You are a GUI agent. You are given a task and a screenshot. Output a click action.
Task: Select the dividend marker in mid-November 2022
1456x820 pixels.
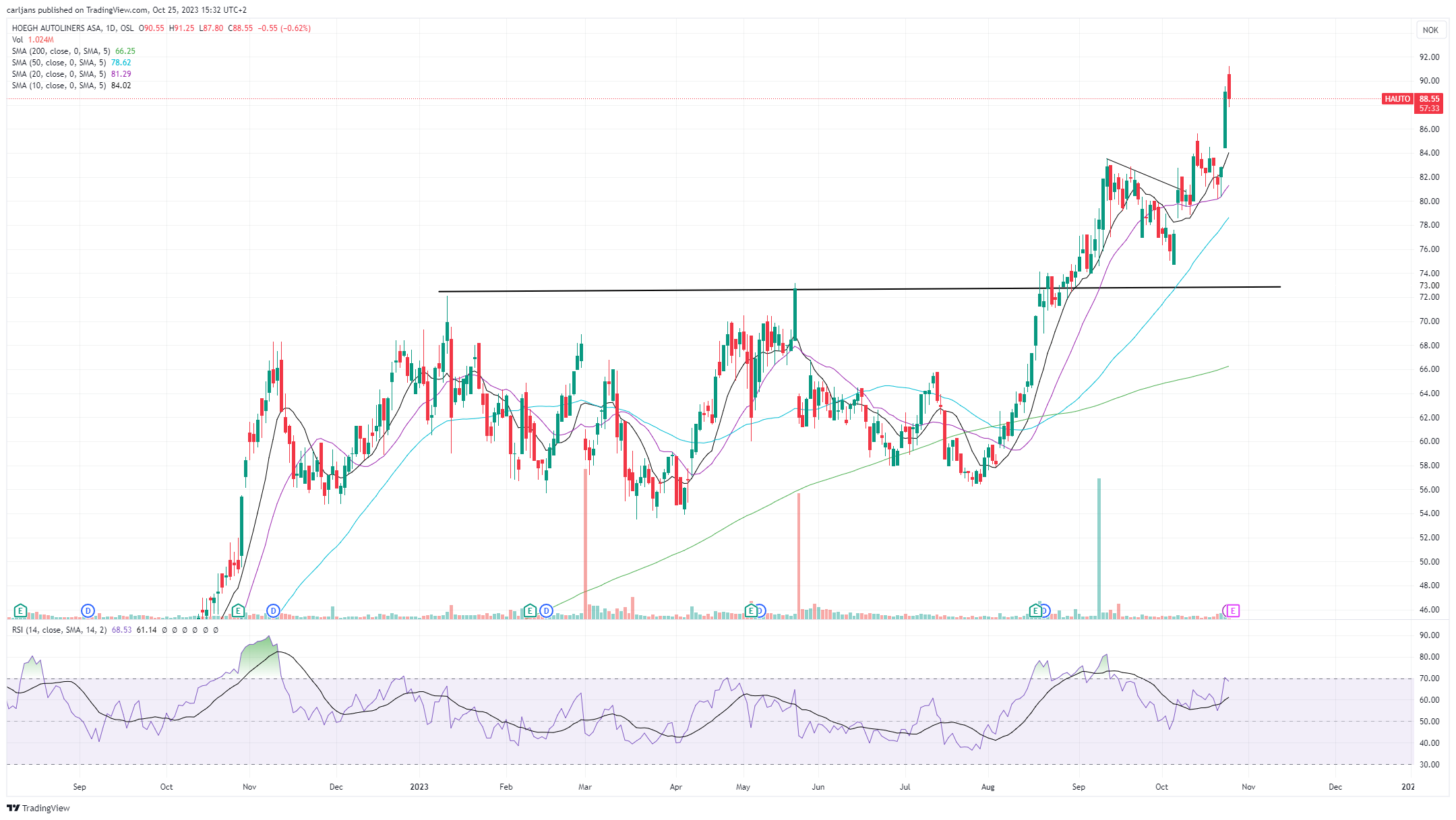click(x=273, y=611)
